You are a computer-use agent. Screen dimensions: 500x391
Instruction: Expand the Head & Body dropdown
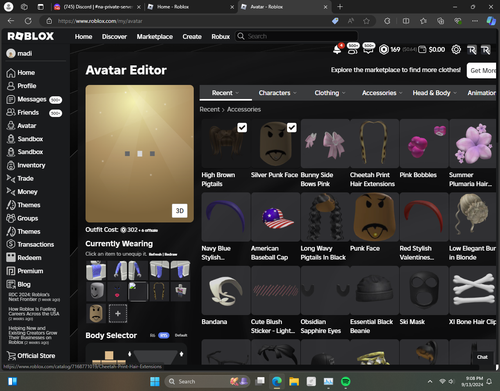coord(434,93)
